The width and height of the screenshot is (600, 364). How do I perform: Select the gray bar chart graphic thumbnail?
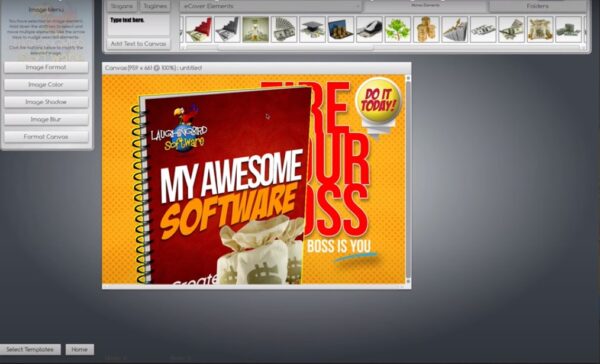(x=227, y=29)
